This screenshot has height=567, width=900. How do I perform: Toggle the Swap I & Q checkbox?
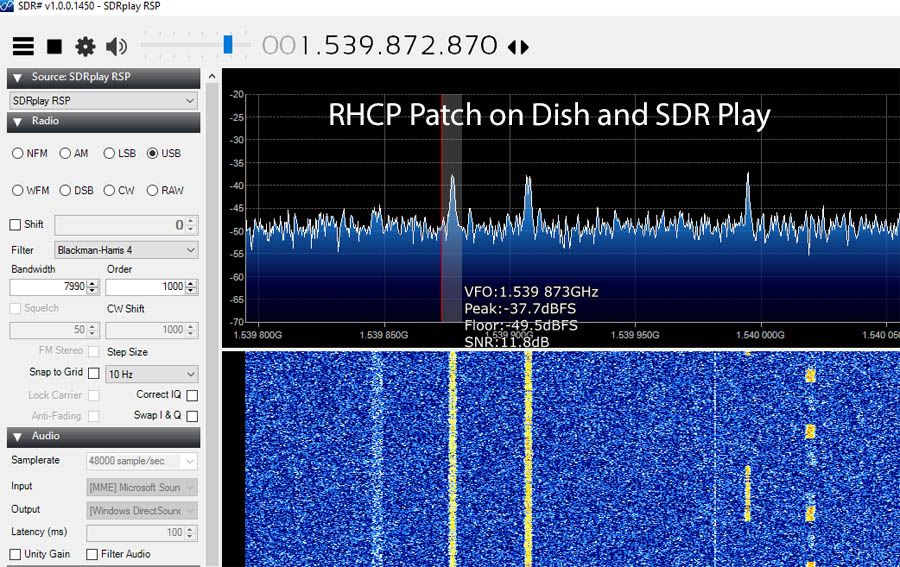[192, 416]
